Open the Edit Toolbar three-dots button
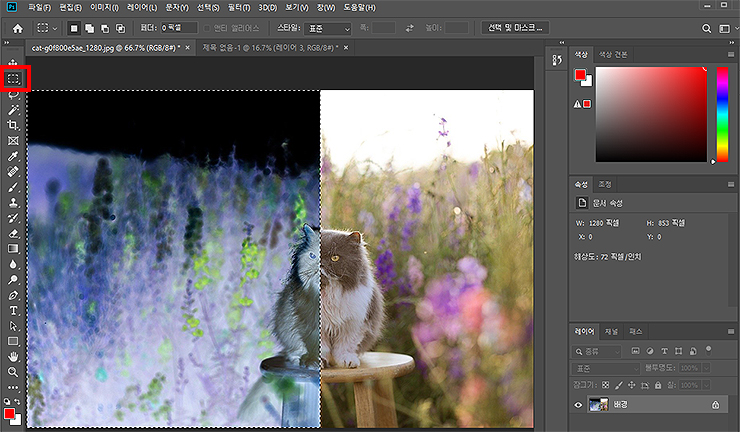 (13, 387)
